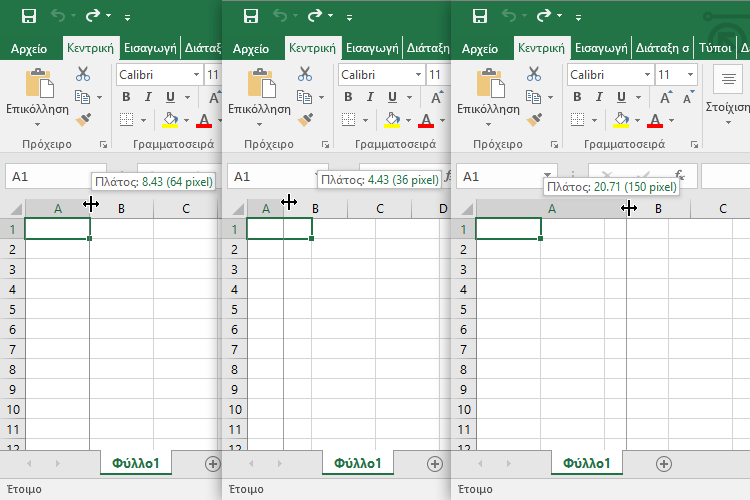Click the Cut scissors icon in the middle window
This screenshot has width=750, height=500.
305,74
